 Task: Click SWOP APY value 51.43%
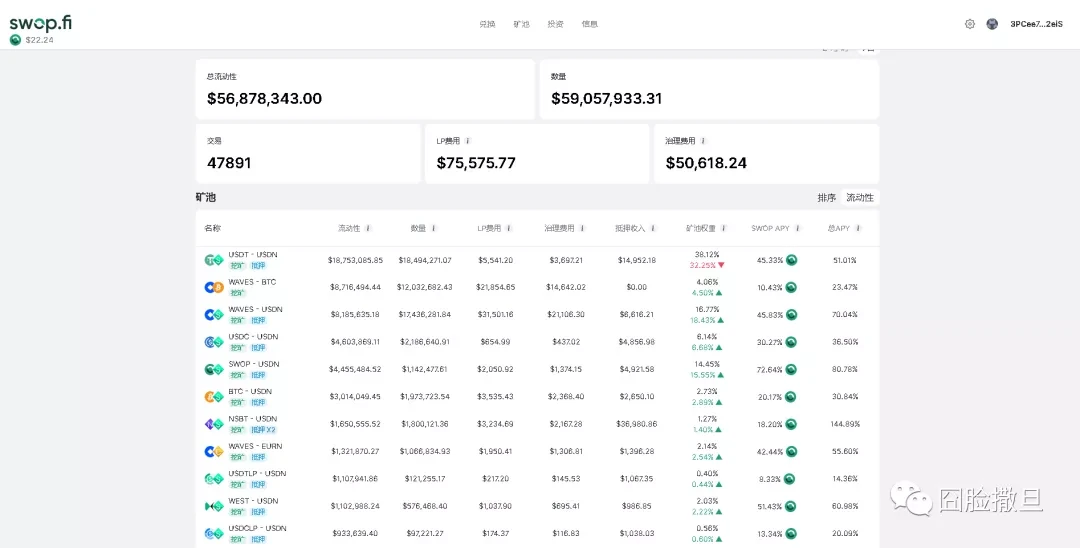(x=769, y=506)
